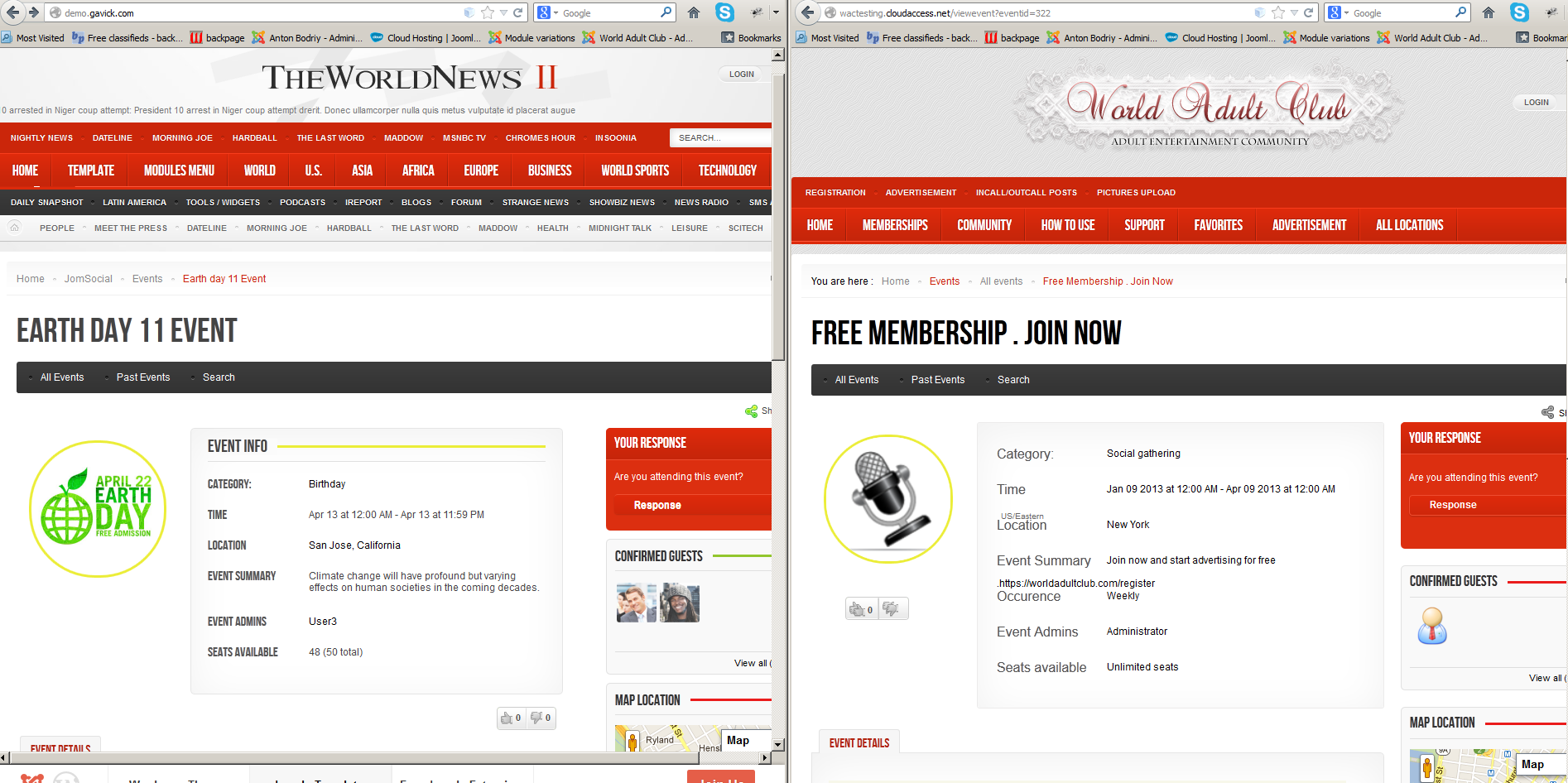Click the Street View pegman on the left map
1568x783 pixels.
click(632, 741)
